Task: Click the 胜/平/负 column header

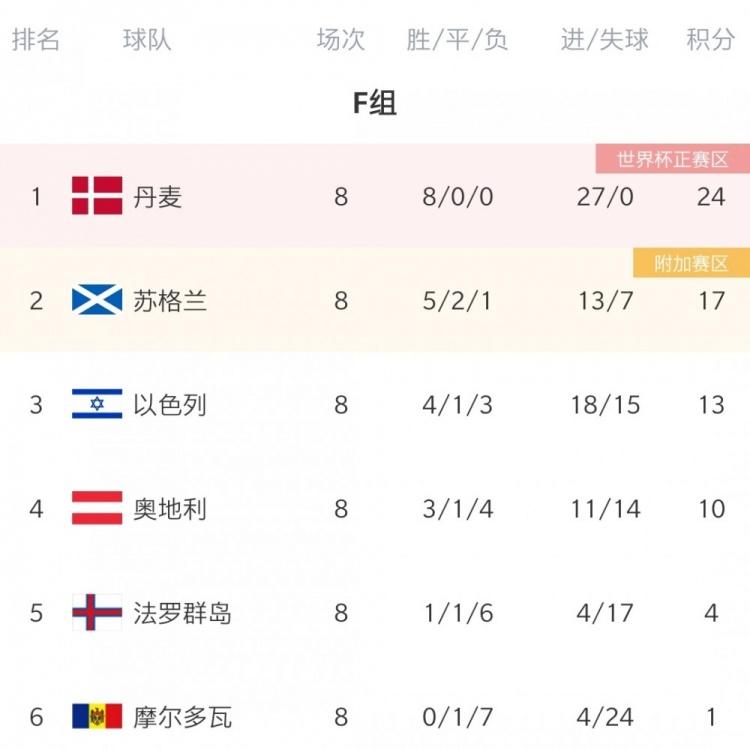Action: [x=457, y=39]
